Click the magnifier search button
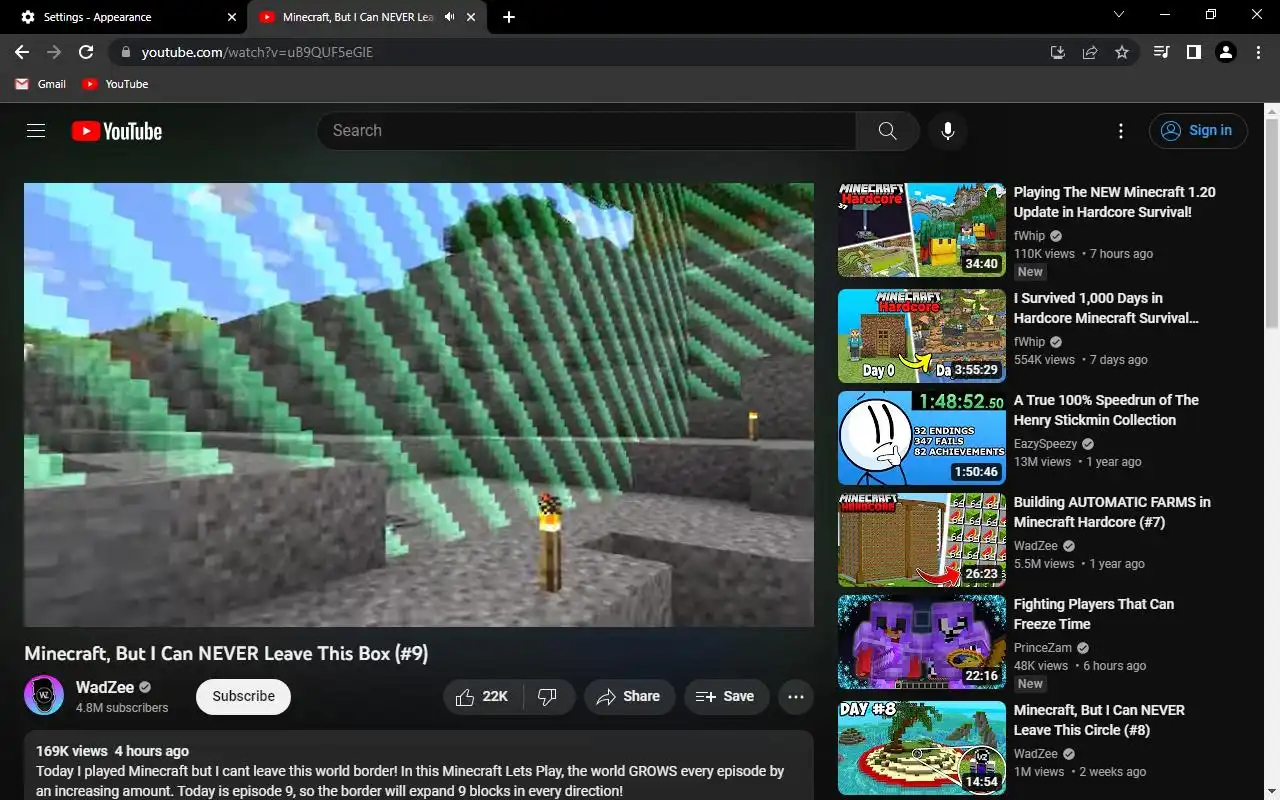The height and width of the screenshot is (800, 1280). [x=887, y=131]
